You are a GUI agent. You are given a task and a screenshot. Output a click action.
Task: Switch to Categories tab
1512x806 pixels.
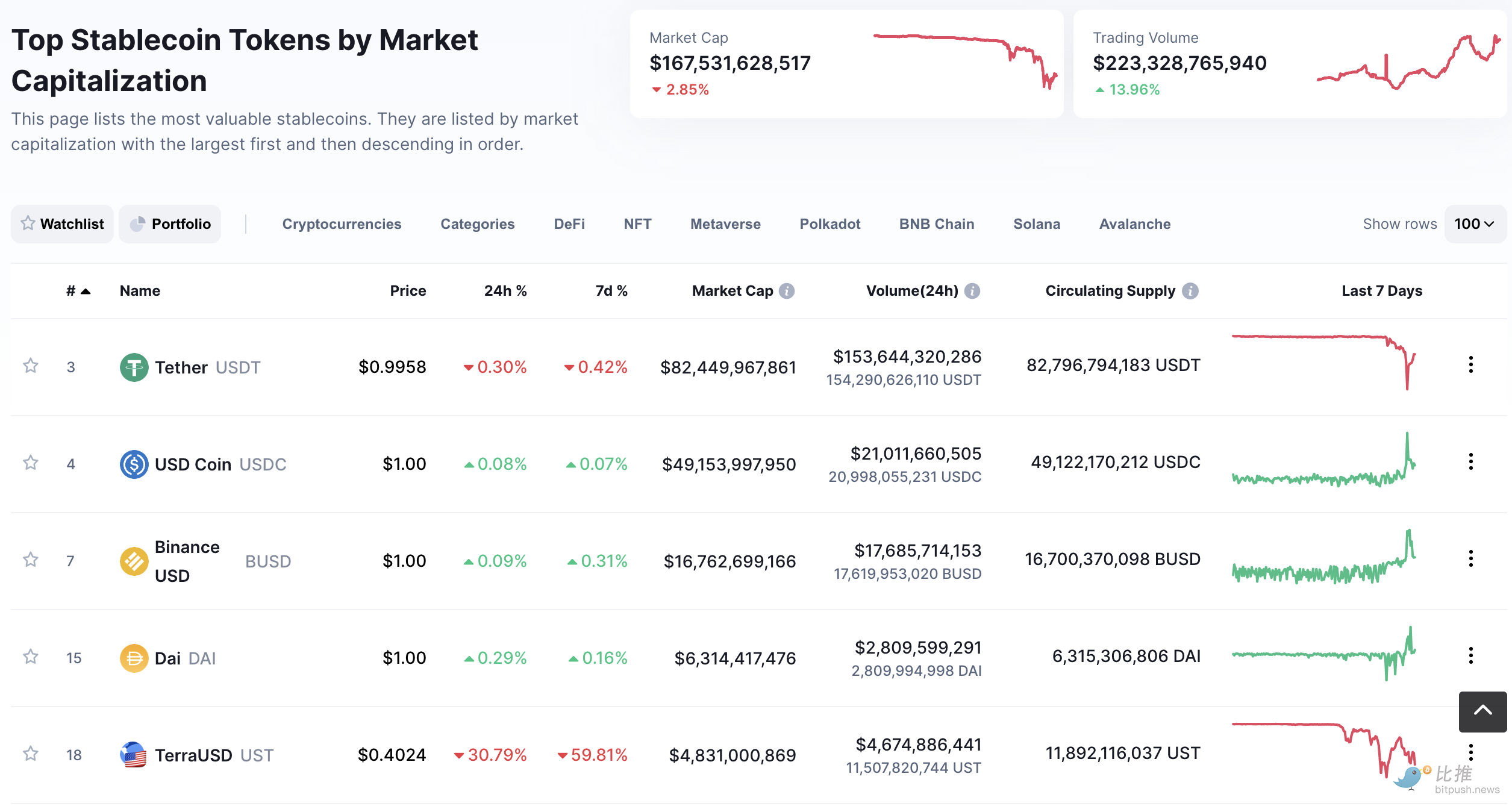478,224
